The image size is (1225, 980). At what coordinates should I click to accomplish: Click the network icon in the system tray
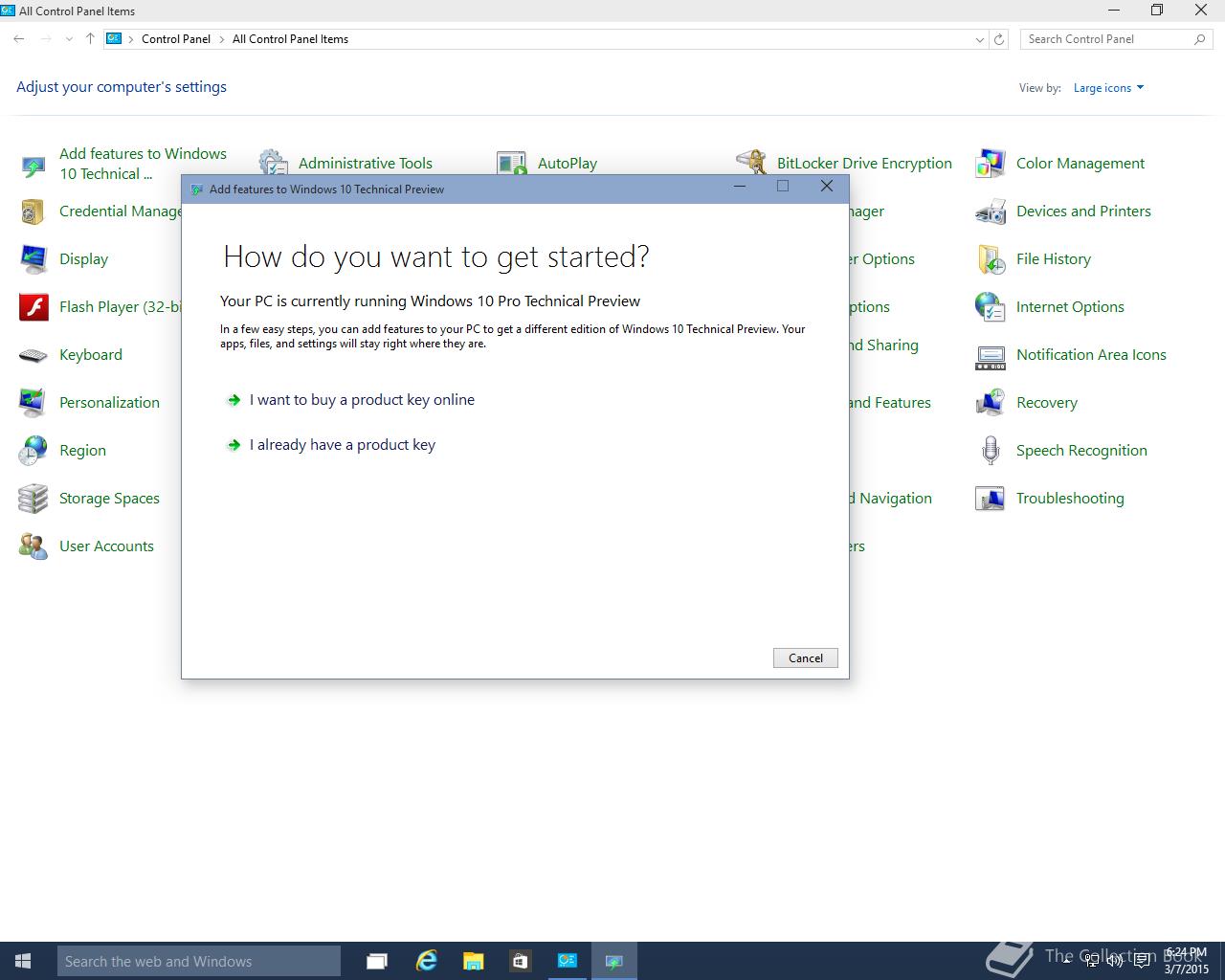tap(1093, 961)
